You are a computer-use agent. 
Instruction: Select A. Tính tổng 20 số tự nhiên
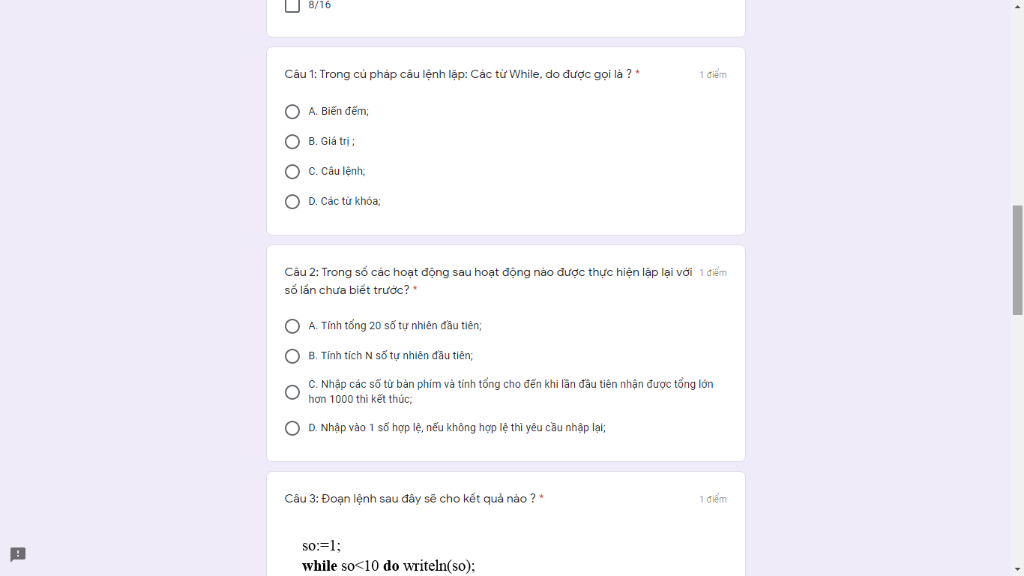pyautogui.click(x=292, y=326)
